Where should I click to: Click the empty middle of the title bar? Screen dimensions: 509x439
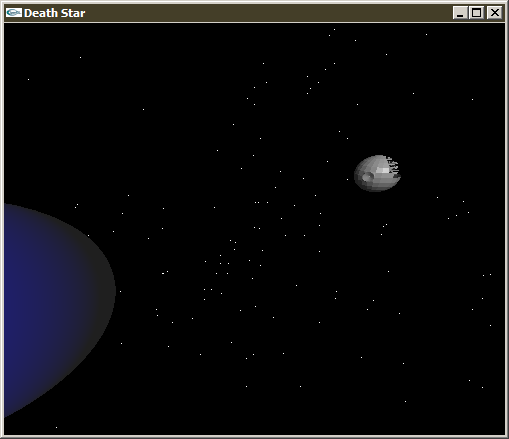[x=267, y=13]
